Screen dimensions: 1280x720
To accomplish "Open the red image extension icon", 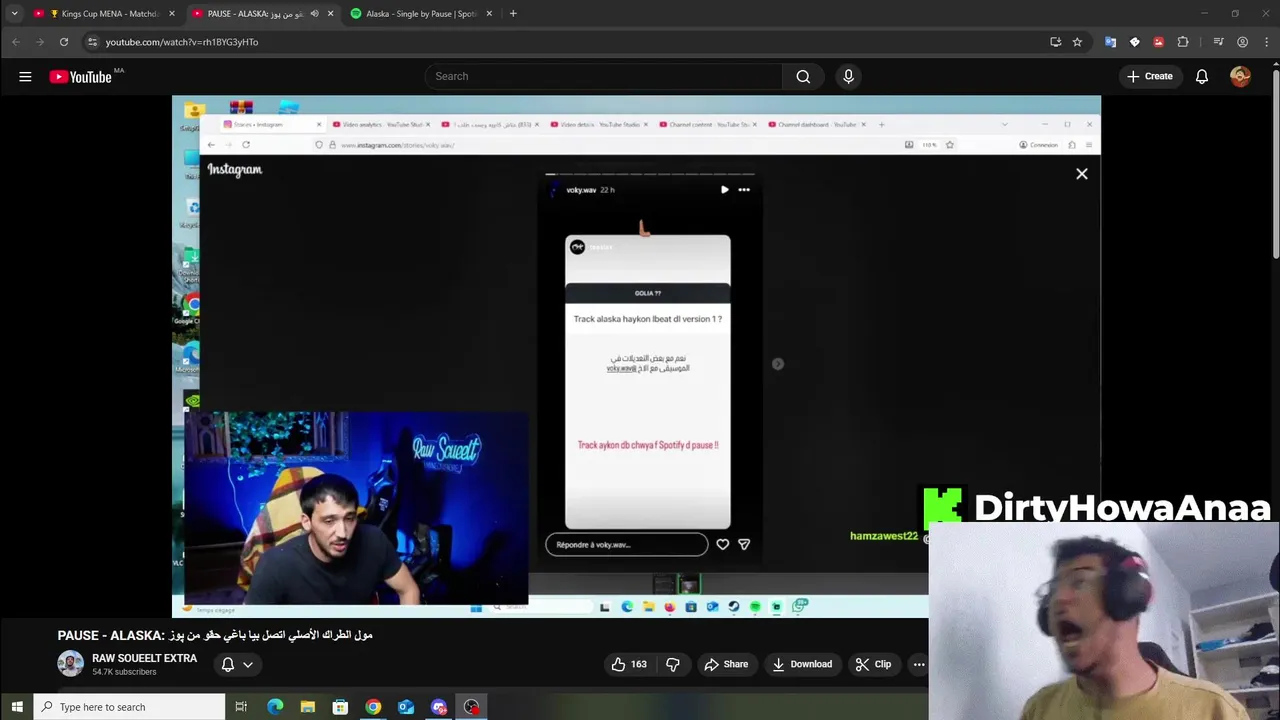I will pyautogui.click(x=1158, y=42).
